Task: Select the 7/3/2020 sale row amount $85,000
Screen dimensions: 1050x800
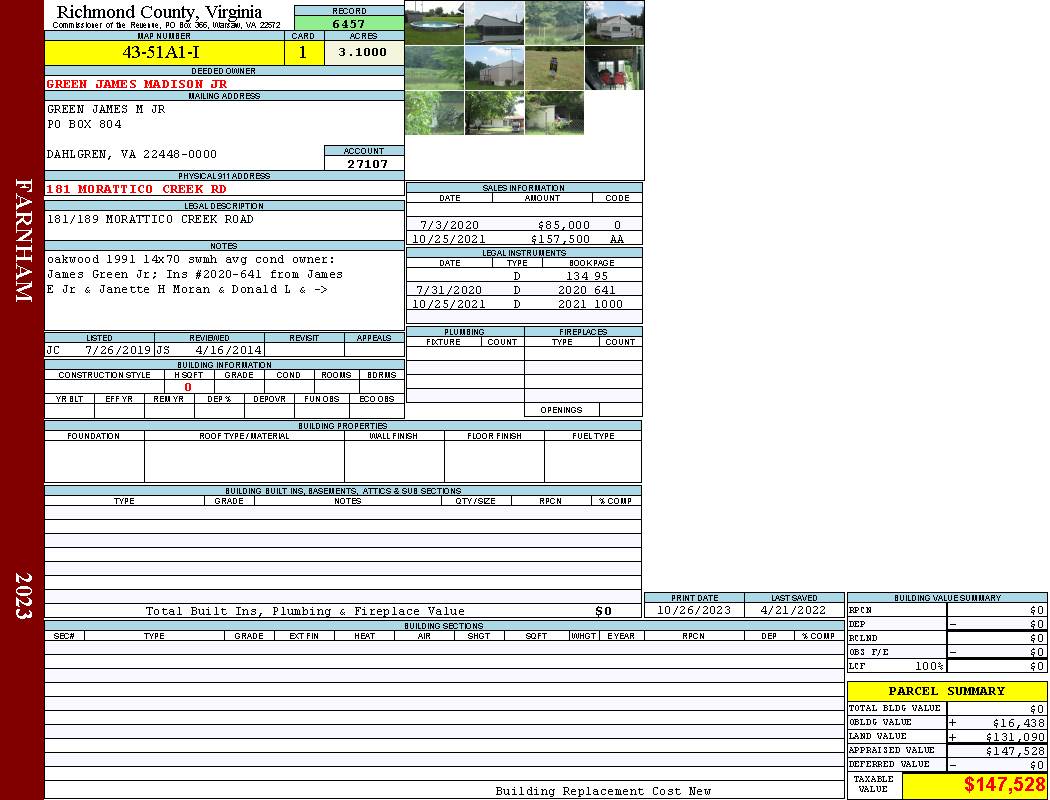Action: click(563, 225)
